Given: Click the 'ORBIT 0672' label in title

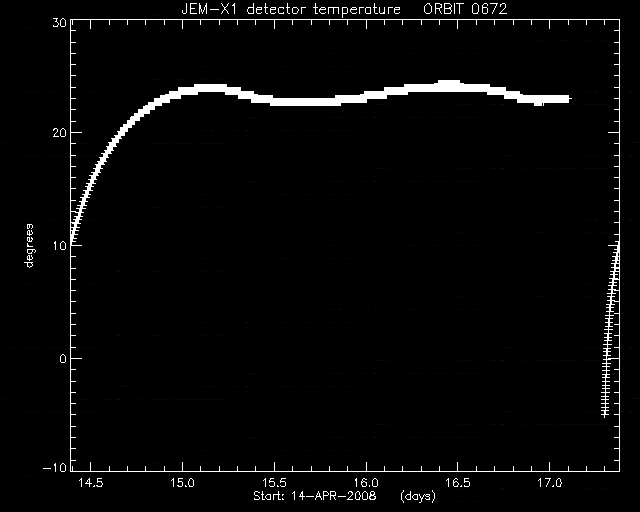Looking at the screenshot, I should pos(465,9).
